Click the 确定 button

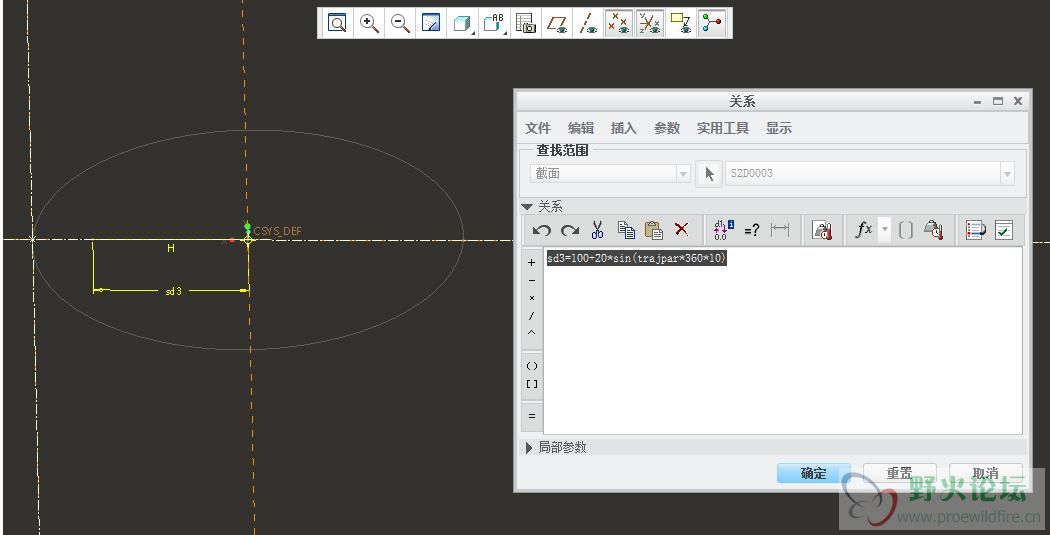point(813,474)
